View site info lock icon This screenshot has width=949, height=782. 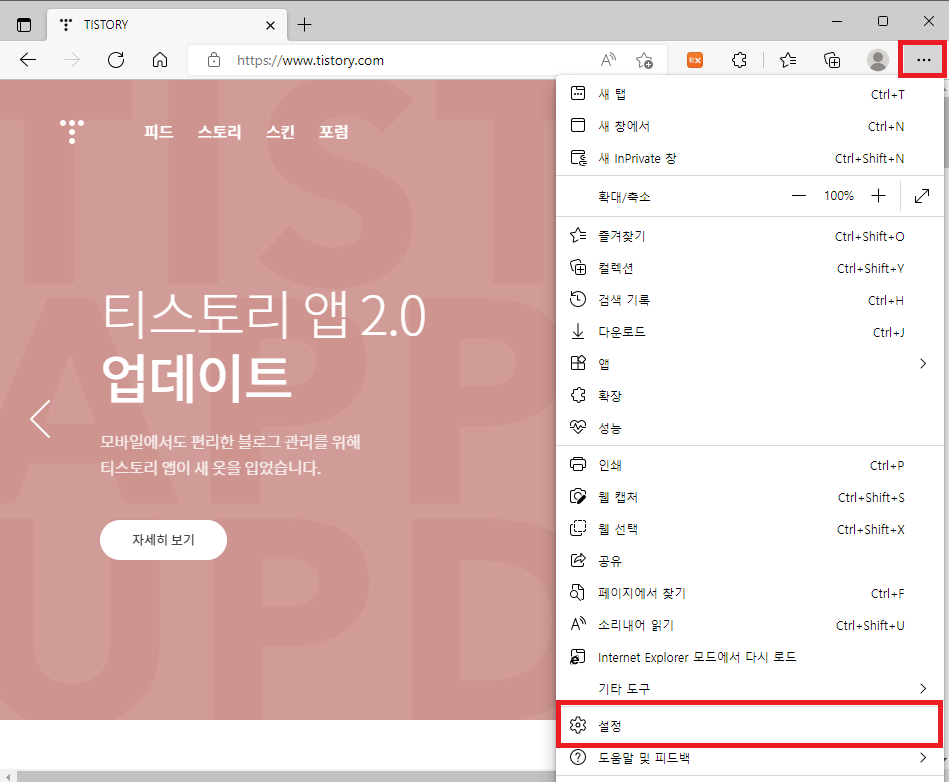coord(214,60)
